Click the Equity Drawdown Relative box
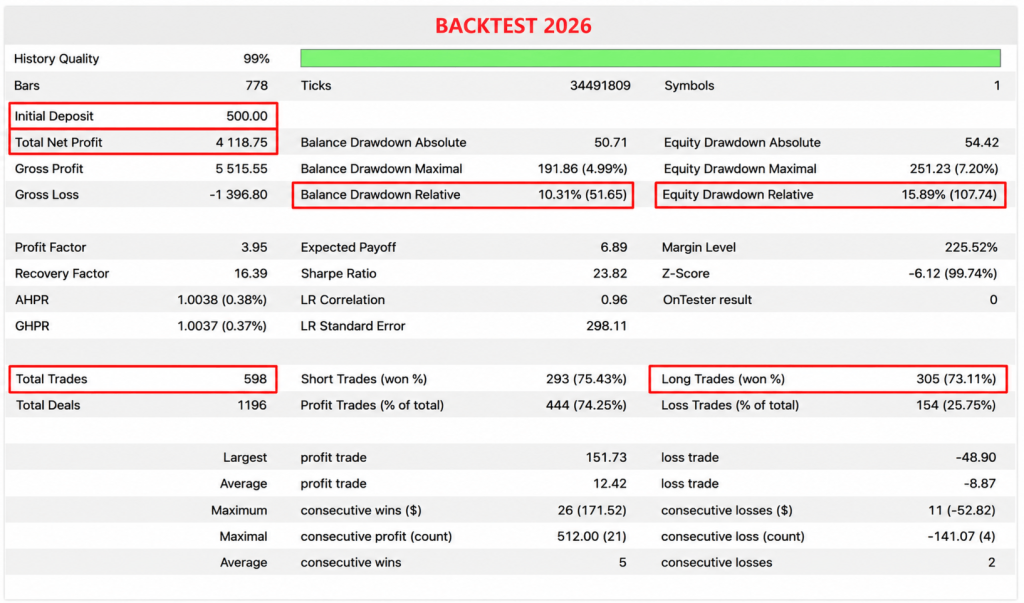This screenshot has height=603, width=1024. pyautogui.click(x=830, y=195)
